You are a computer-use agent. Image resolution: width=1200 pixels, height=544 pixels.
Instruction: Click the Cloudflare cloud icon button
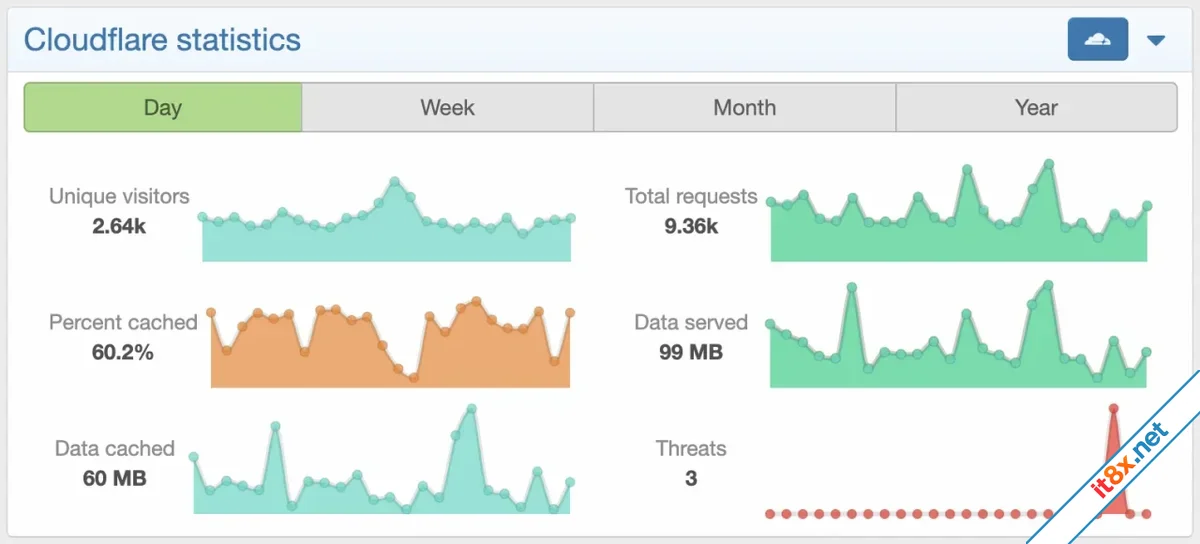click(1098, 40)
